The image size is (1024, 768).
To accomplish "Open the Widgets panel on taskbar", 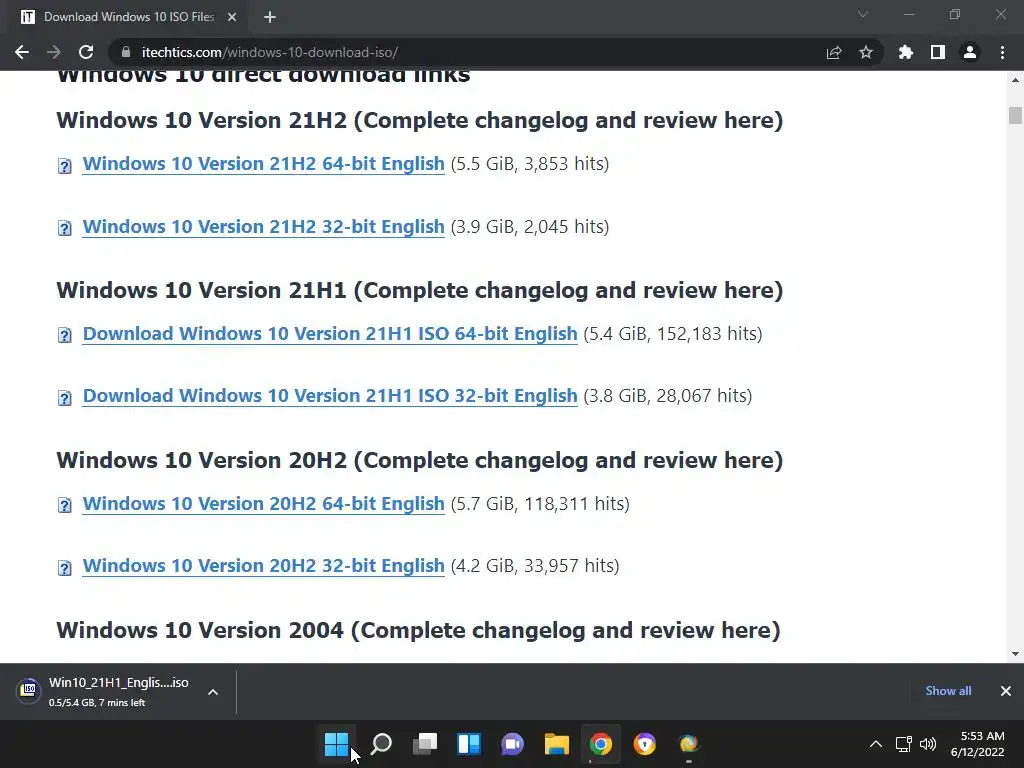I will click(469, 744).
